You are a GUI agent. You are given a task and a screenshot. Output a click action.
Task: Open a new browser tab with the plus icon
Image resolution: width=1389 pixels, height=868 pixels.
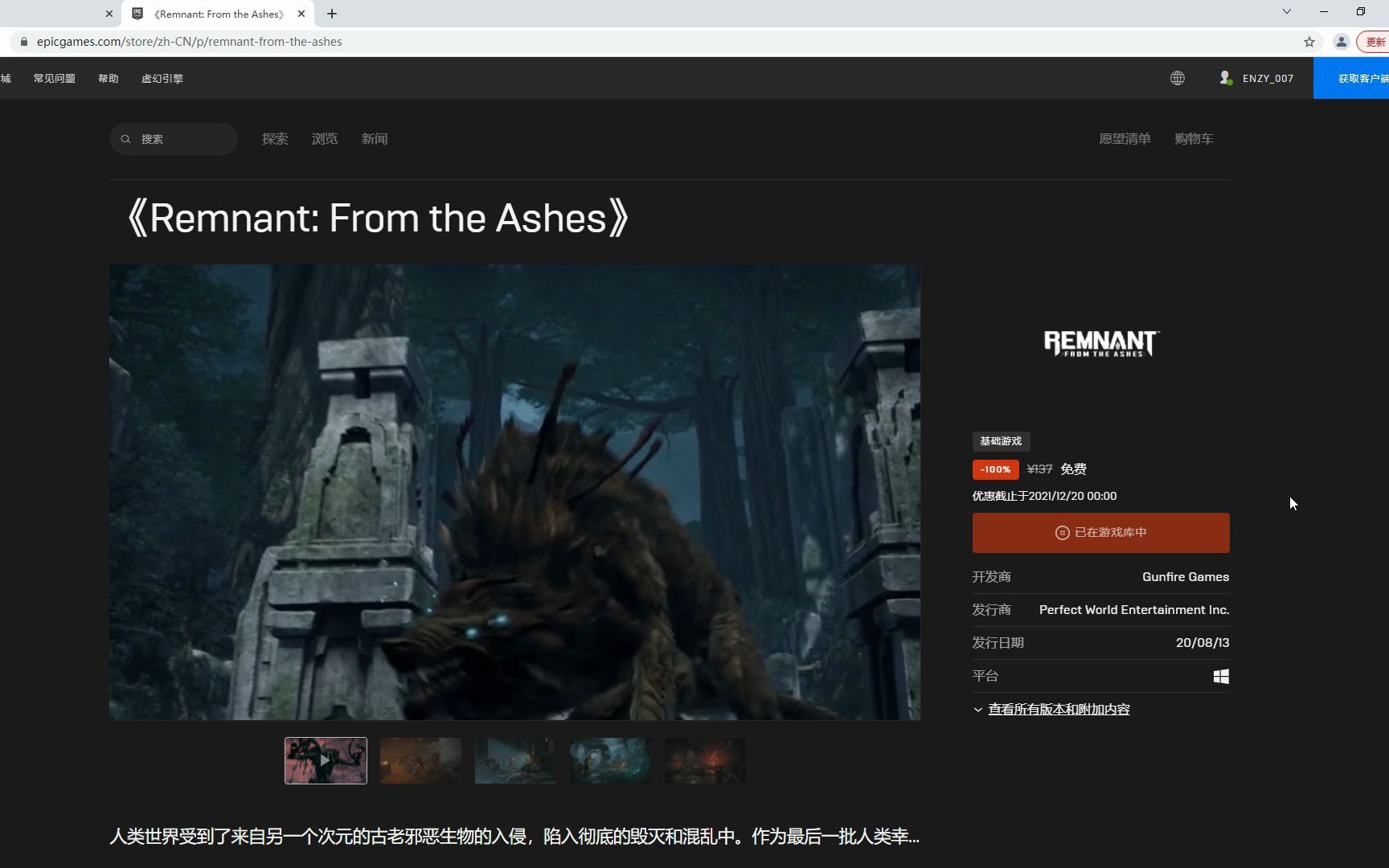point(332,14)
